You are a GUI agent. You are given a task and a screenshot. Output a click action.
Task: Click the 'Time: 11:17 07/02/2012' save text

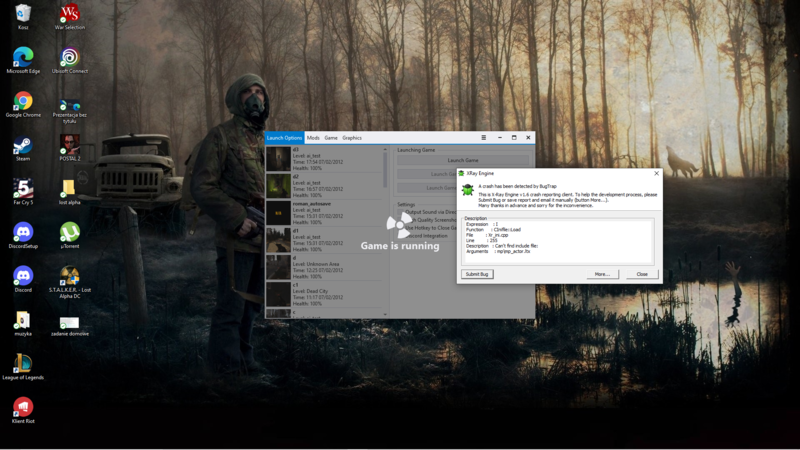[318, 297]
